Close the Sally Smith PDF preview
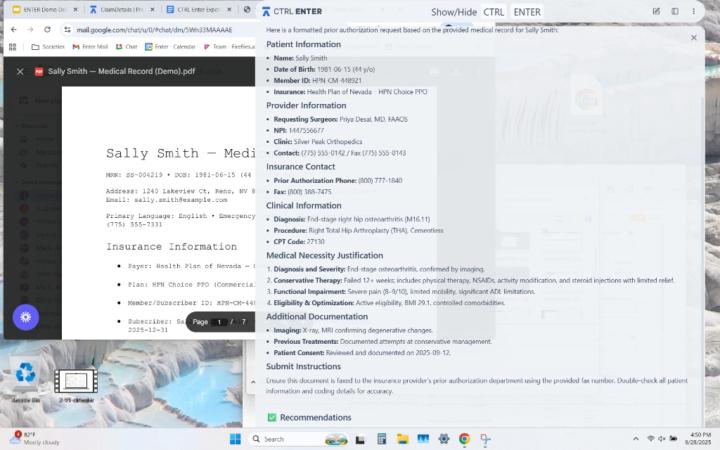This screenshot has width=720, height=450. [x=20, y=72]
